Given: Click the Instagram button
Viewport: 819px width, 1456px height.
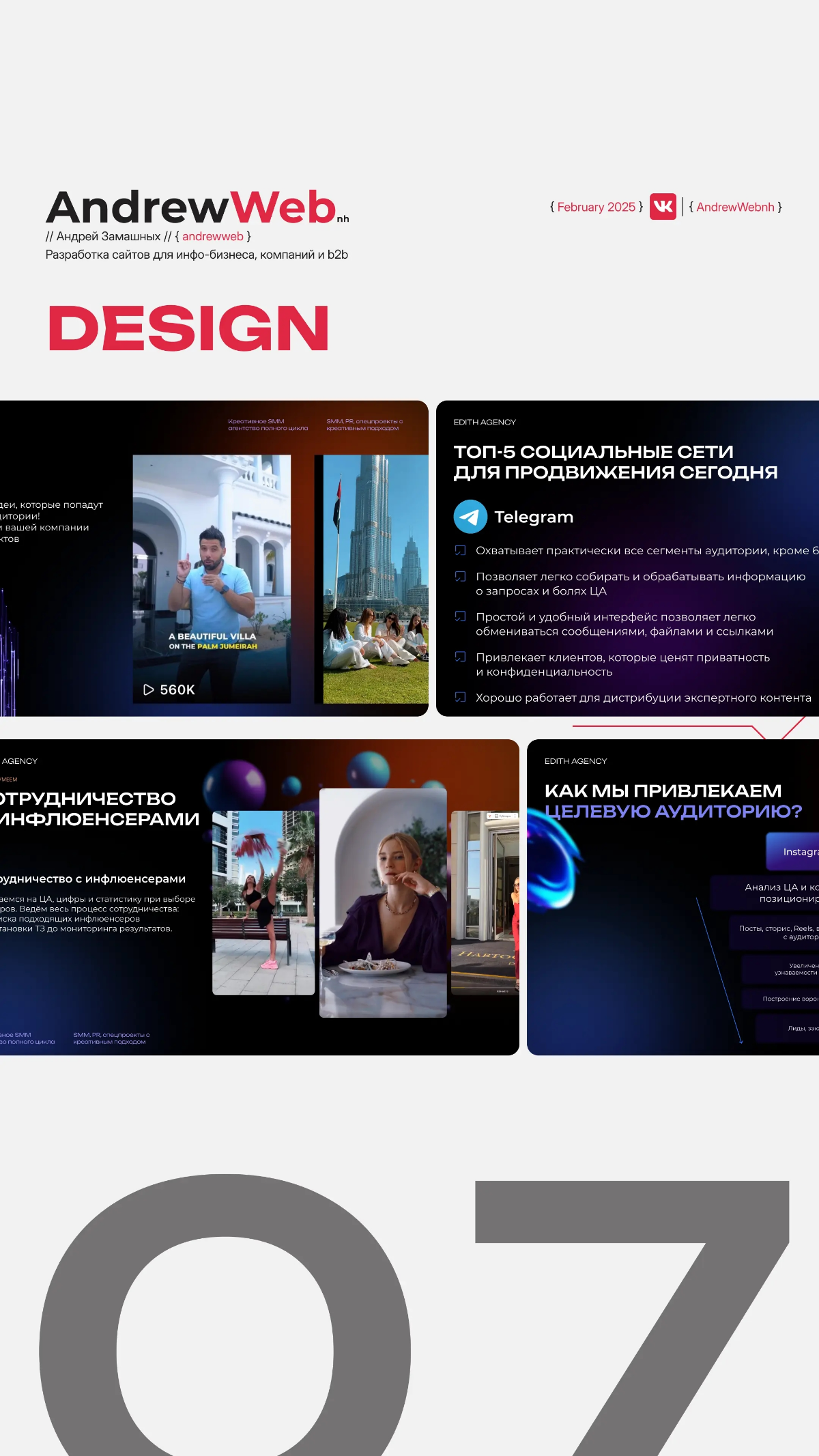Looking at the screenshot, I should tap(795, 852).
